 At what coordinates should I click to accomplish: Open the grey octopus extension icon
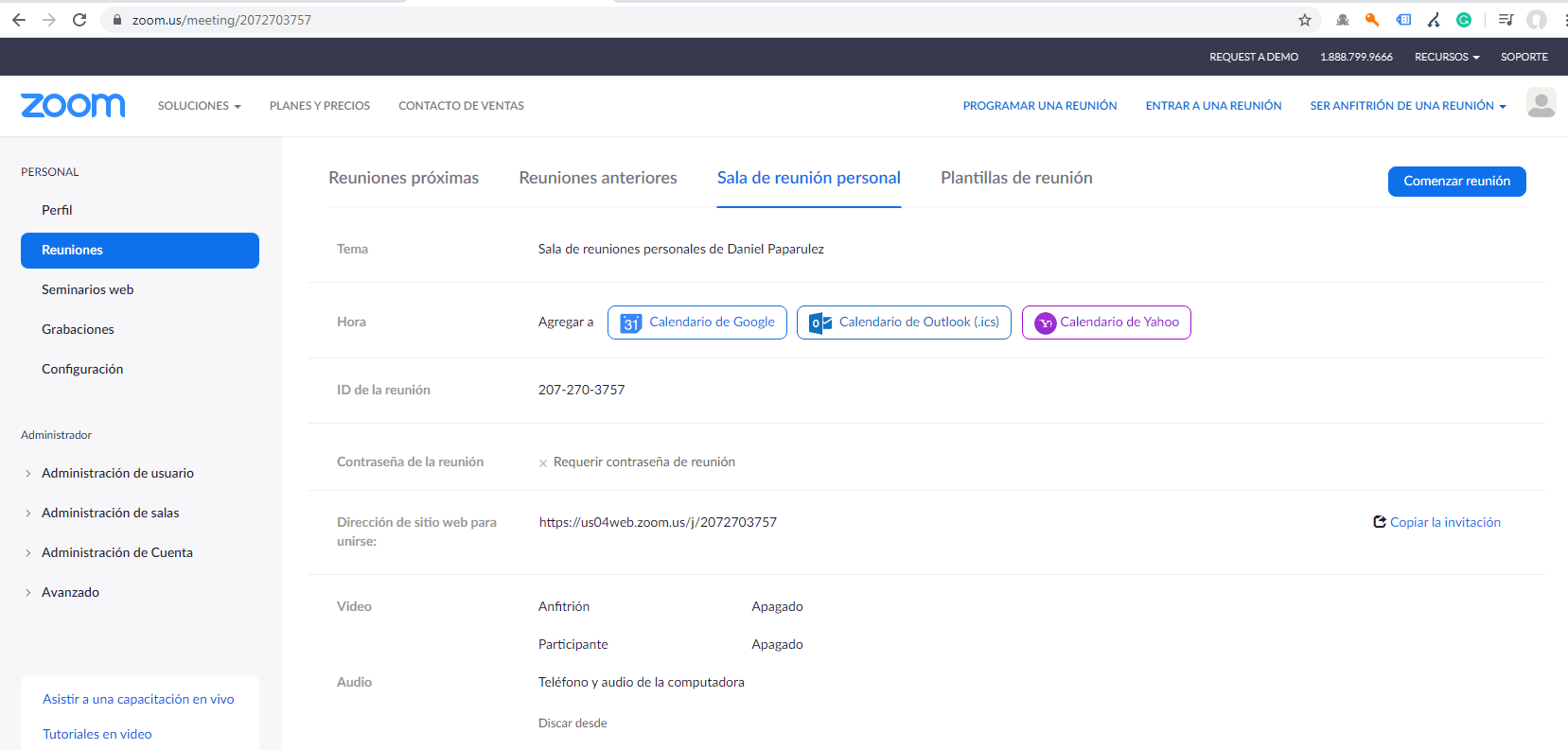tap(1342, 20)
